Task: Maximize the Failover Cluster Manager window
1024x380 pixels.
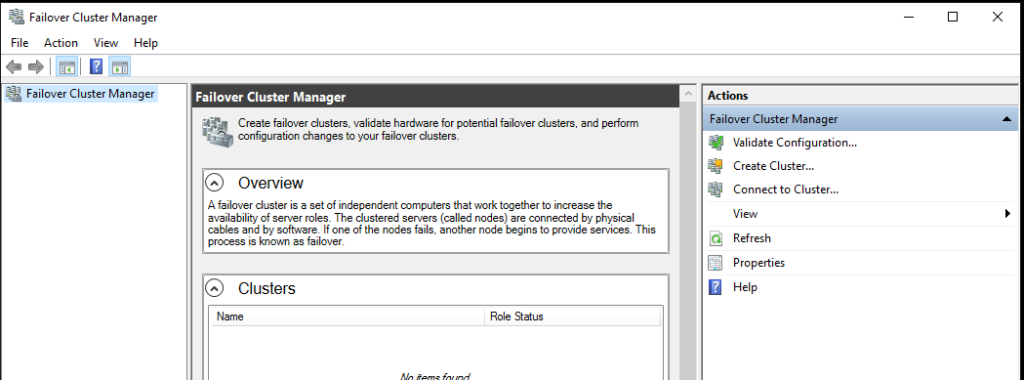Action: [x=953, y=17]
